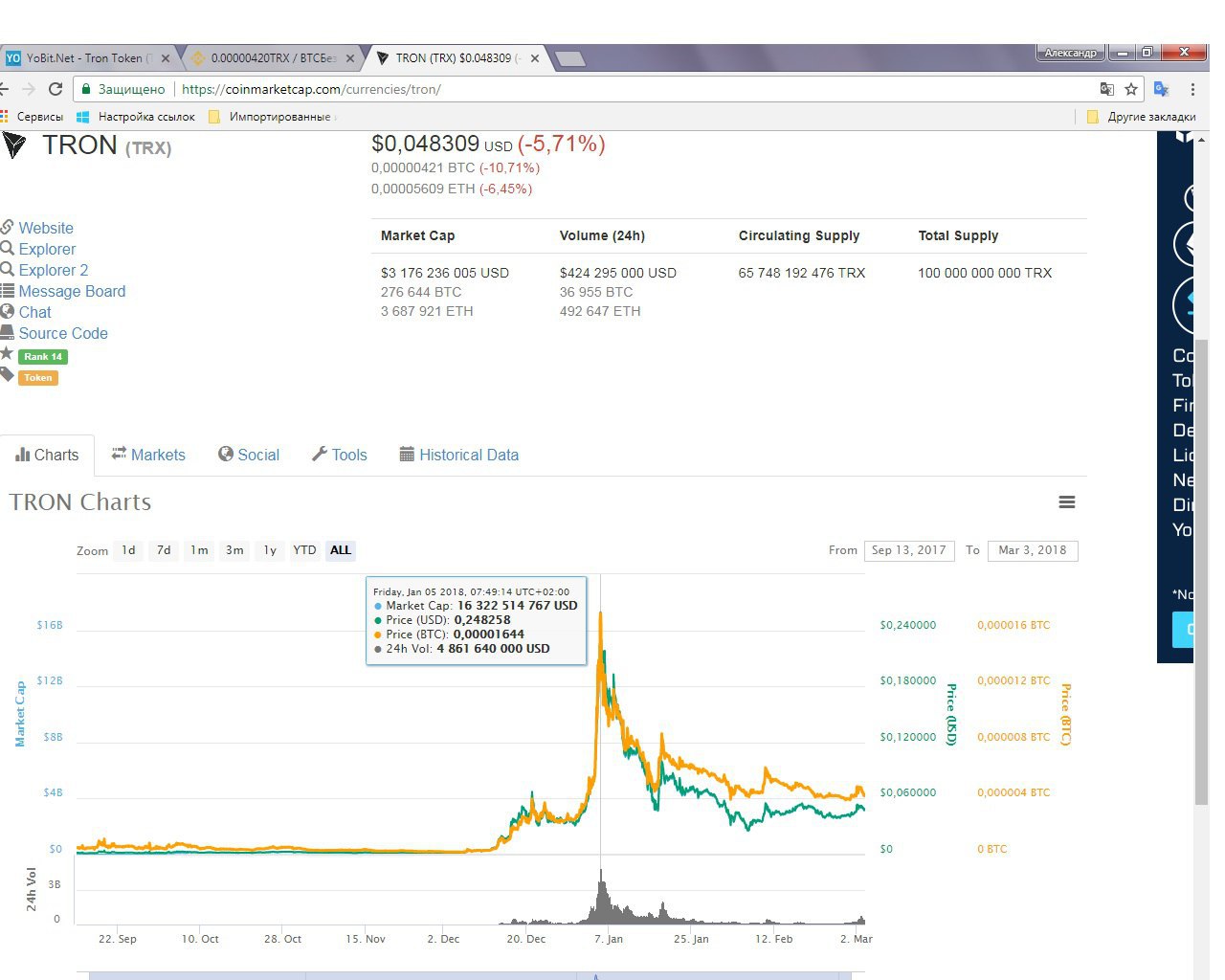
Task: Click the Market Cap value $3 176 236 005 USD
Action: [445, 273]
